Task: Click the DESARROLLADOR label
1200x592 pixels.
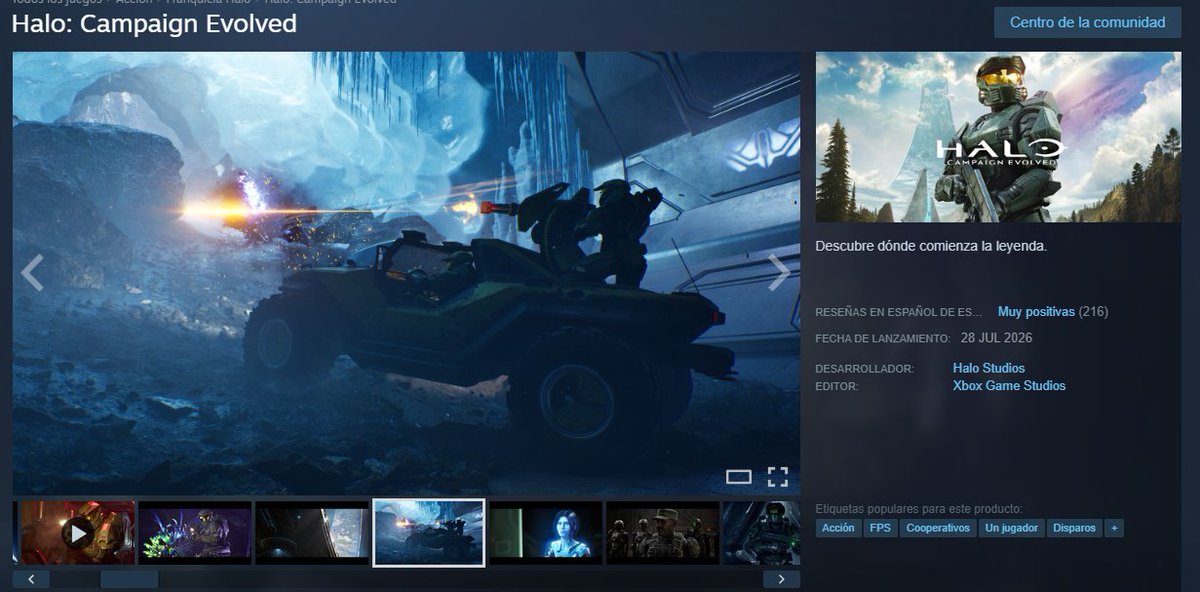Action: 865,369
